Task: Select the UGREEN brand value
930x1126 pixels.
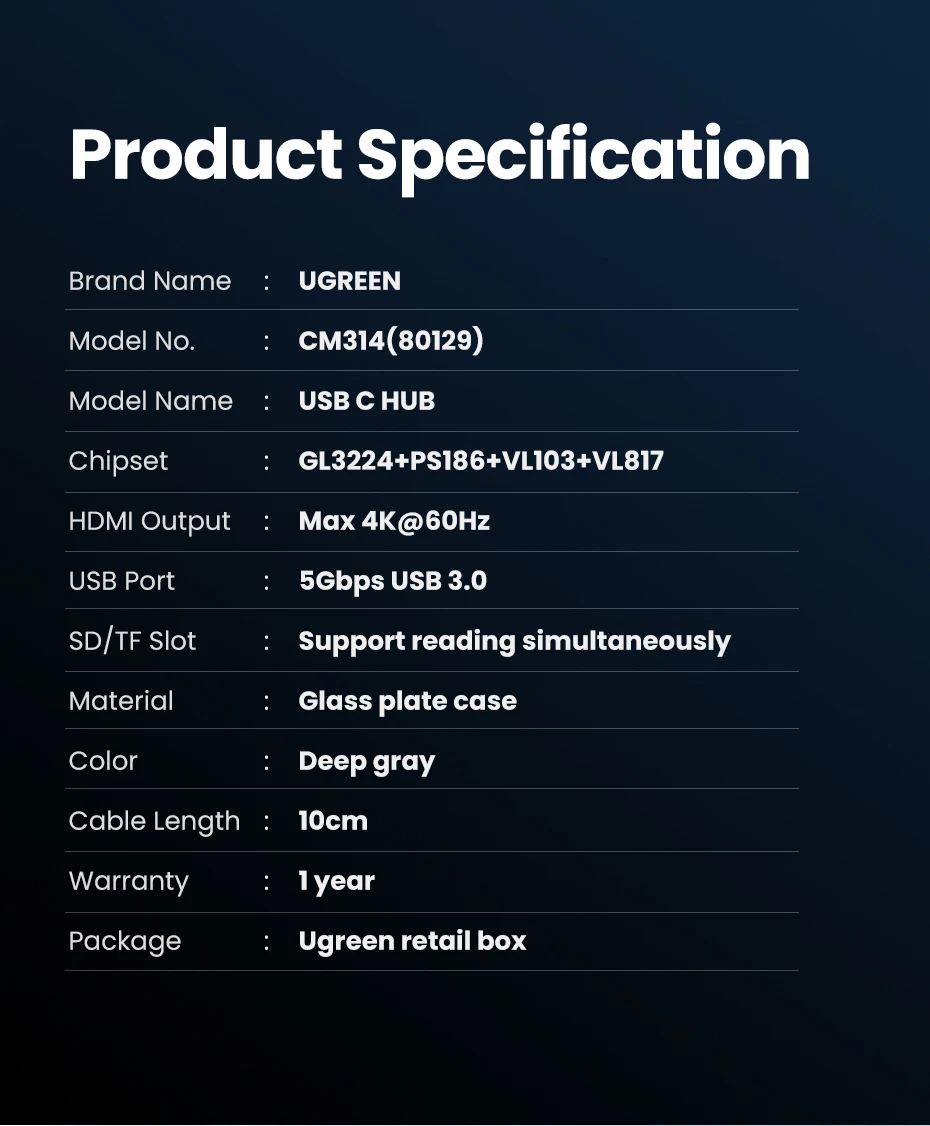Action: pyautogui.click(x=349, y=281)
